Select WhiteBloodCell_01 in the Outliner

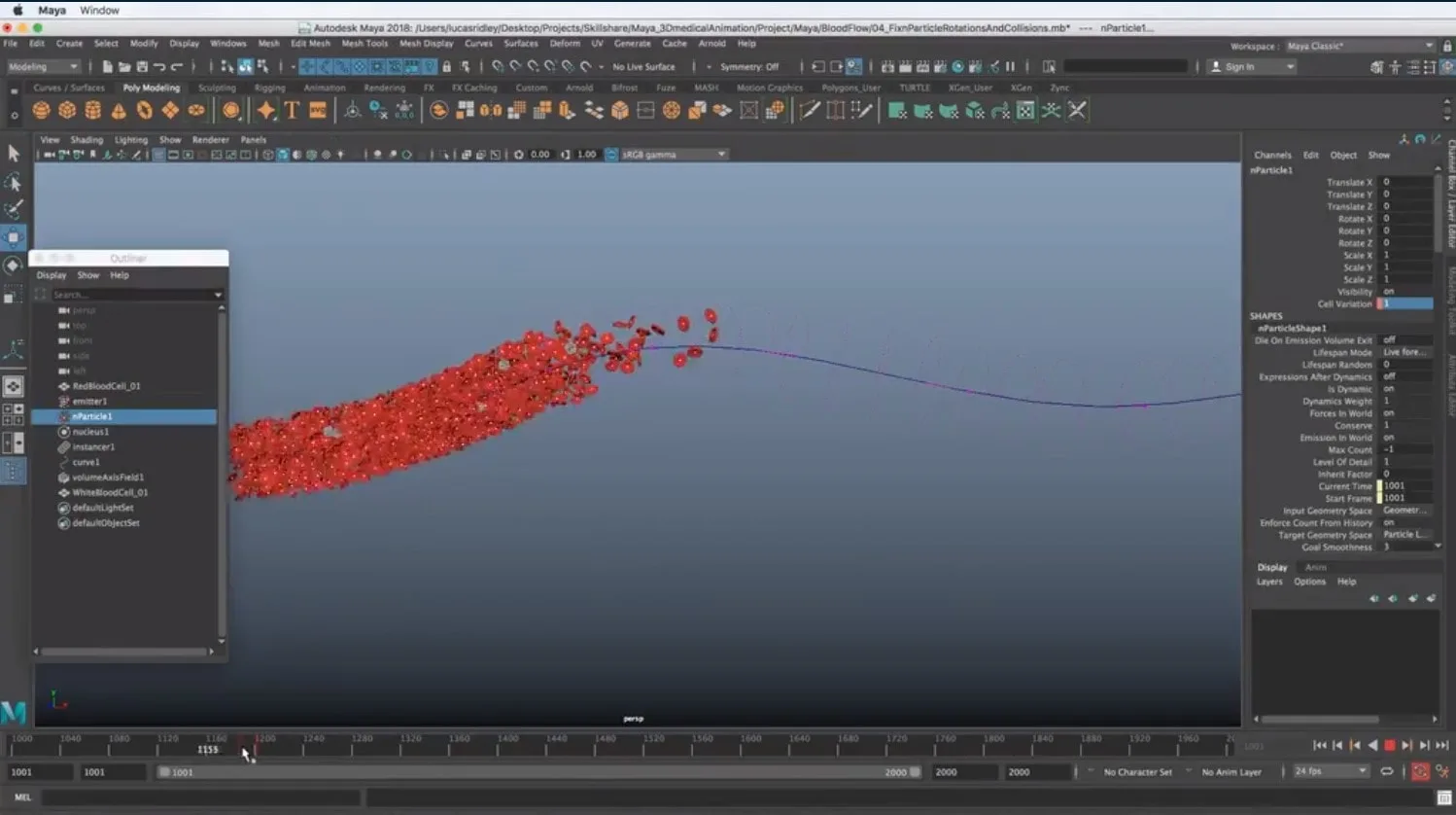(110, 492)
